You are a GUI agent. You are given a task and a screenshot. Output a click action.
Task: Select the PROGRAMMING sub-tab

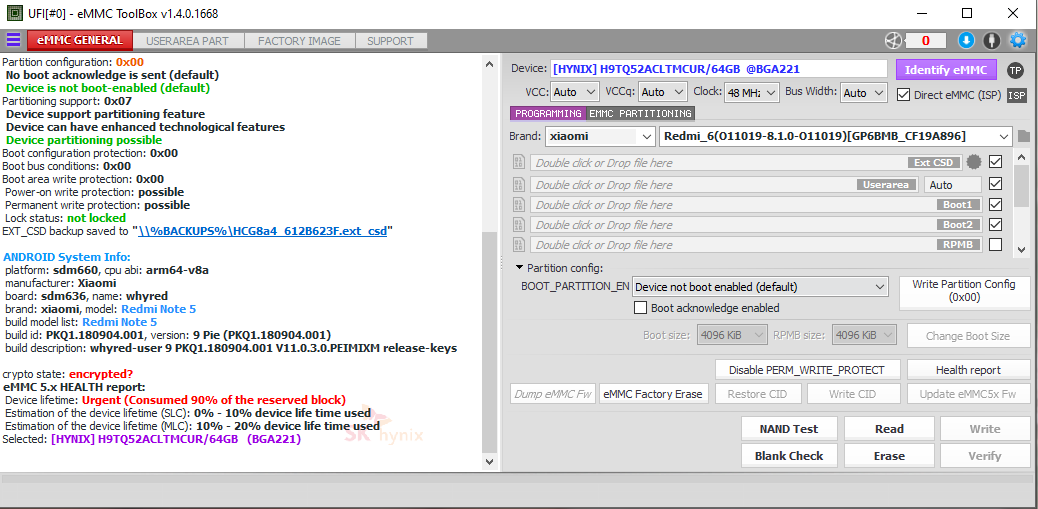(x=548, y=114)
